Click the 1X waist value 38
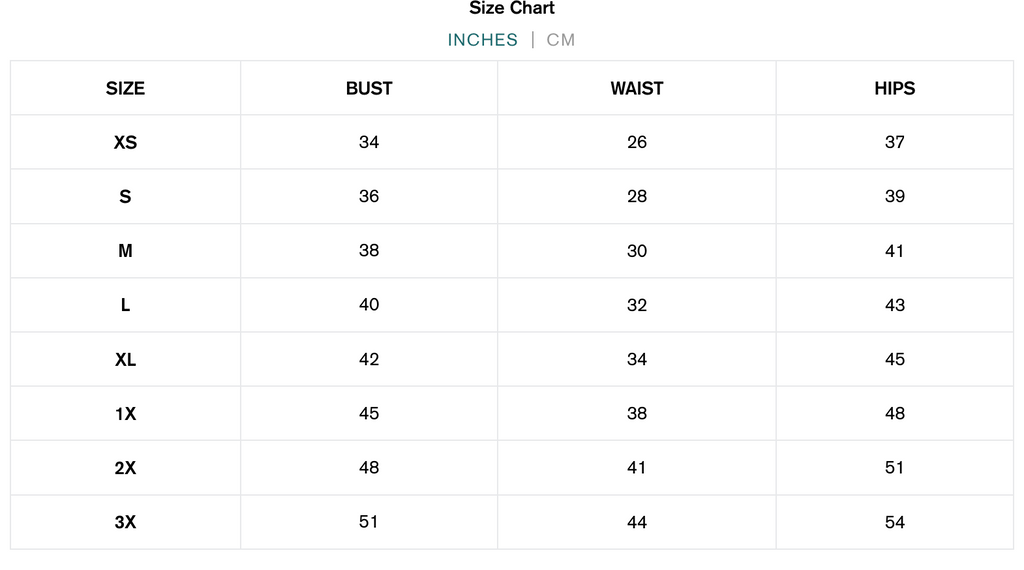Viewport: 1024px width, 570px height. tap(637, 414)
